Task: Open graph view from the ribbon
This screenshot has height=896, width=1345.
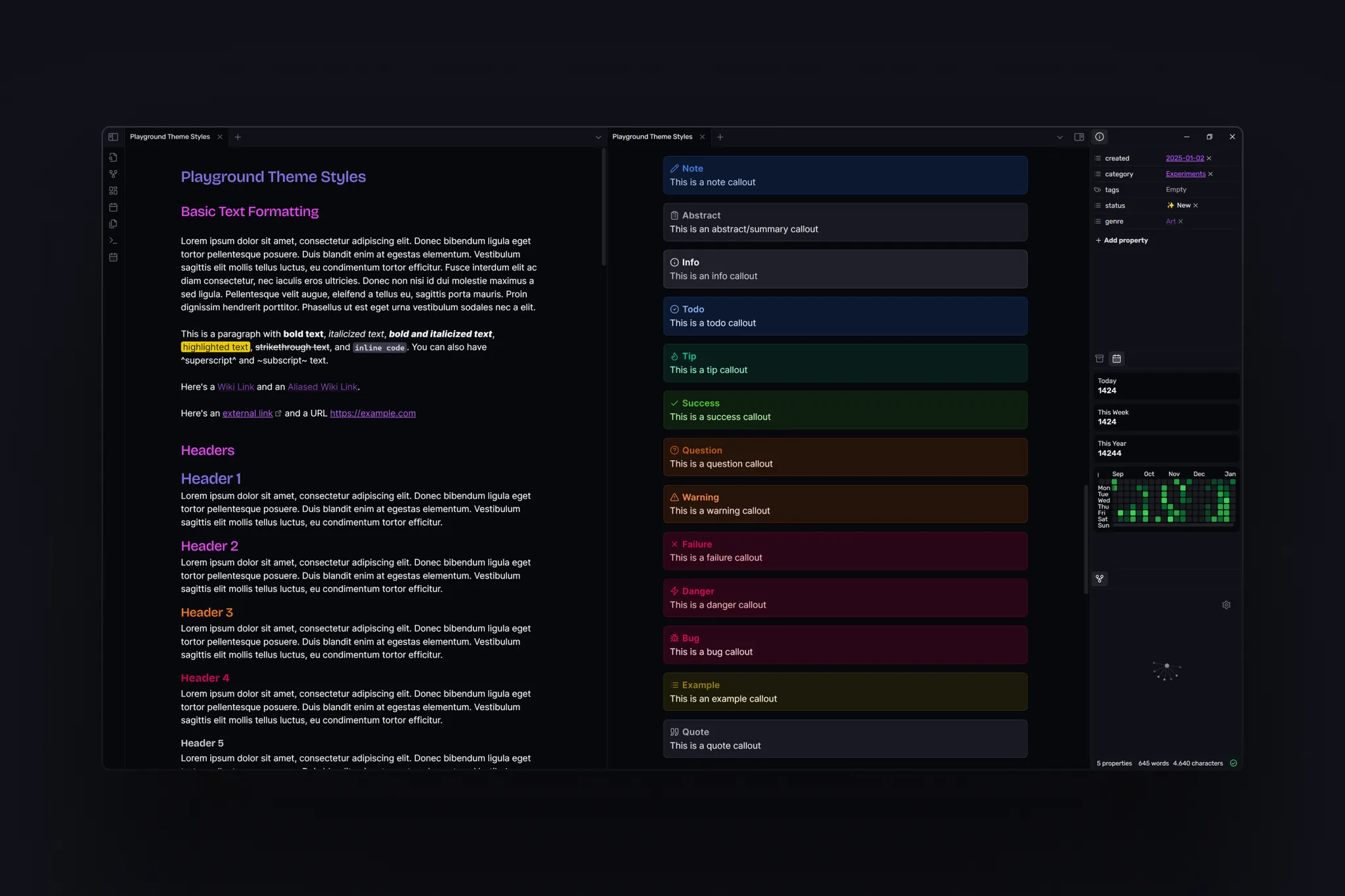Action: pos(113,174)
